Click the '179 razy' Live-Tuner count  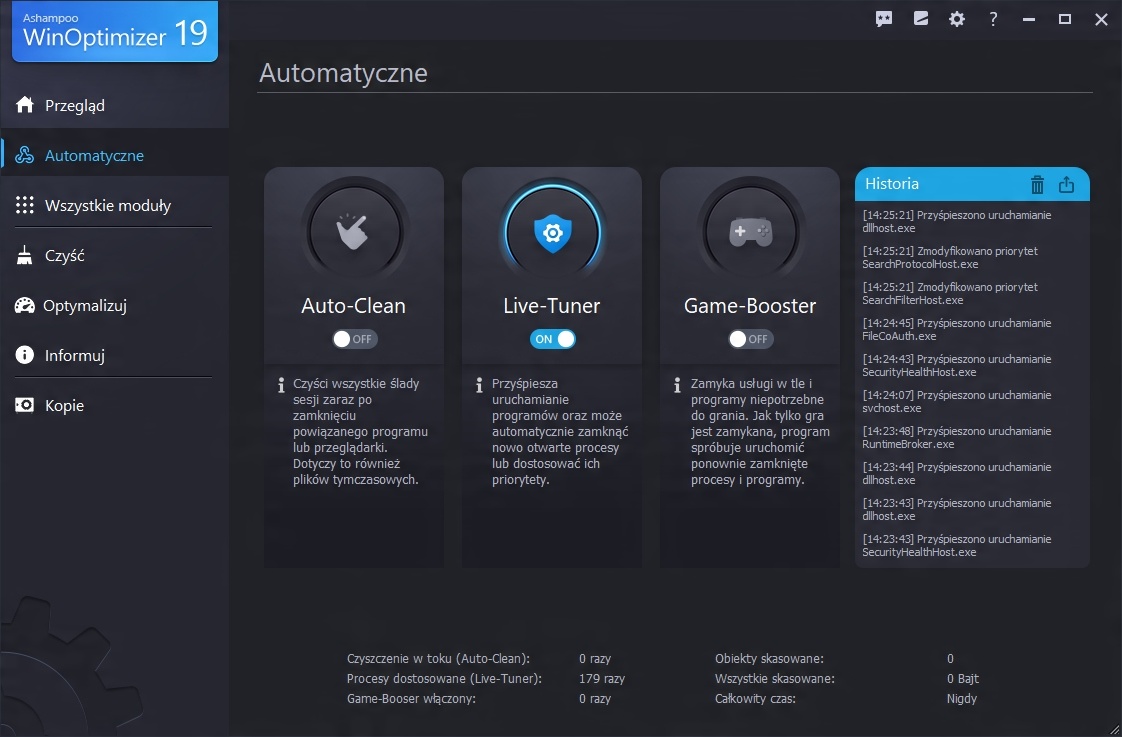(602, 678)
